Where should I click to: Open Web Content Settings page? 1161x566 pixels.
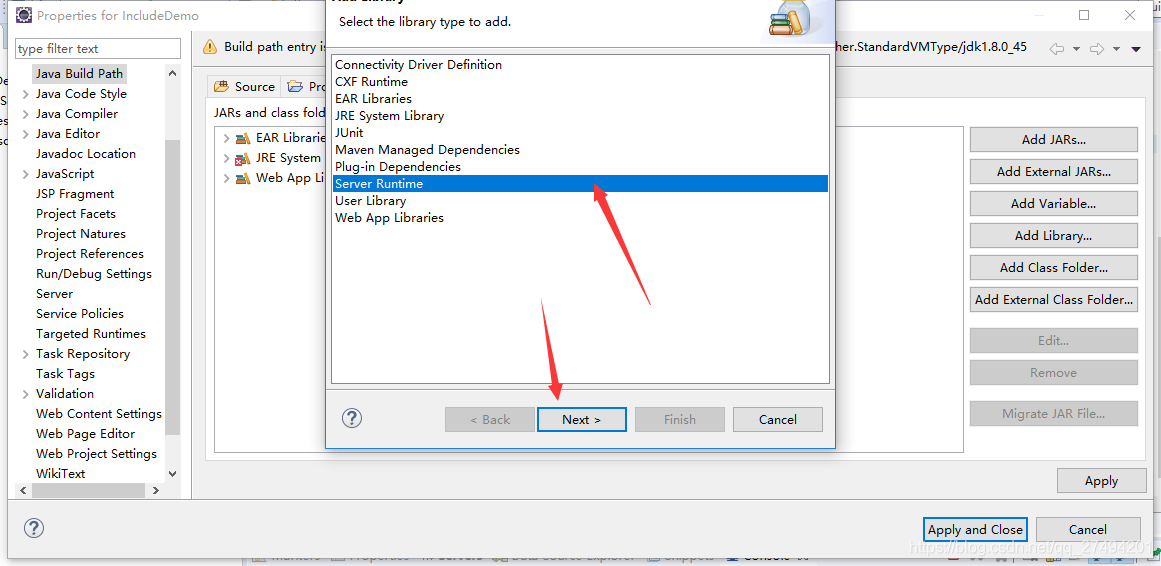tap(98, 413)
